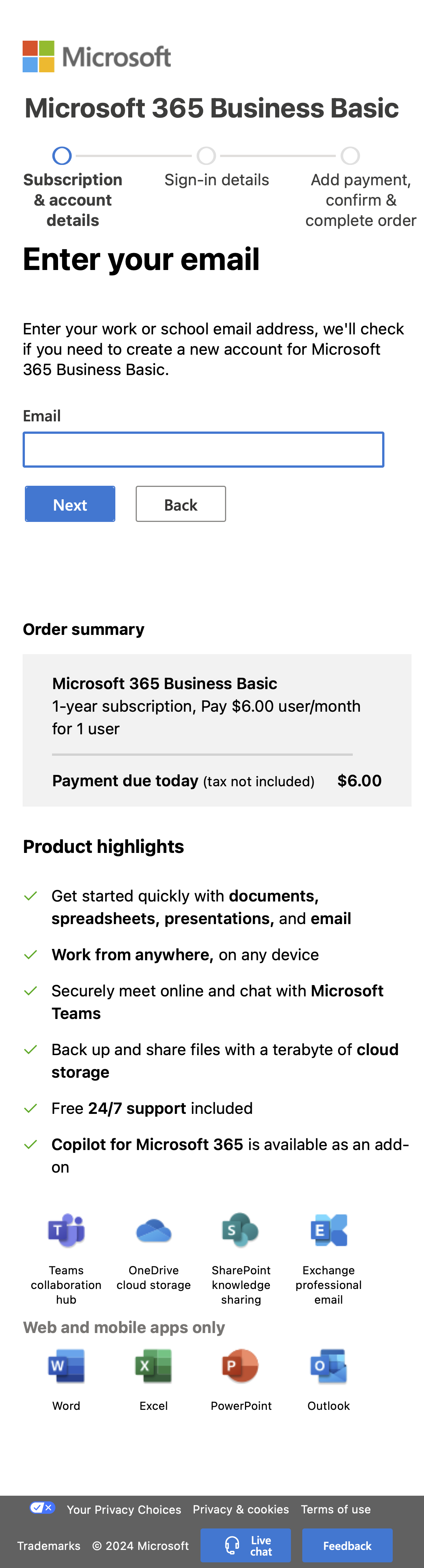The height and width of the screenshot is (1568, 424).
Task: Click the Live chat headset icon
Action: [232, 1545]
